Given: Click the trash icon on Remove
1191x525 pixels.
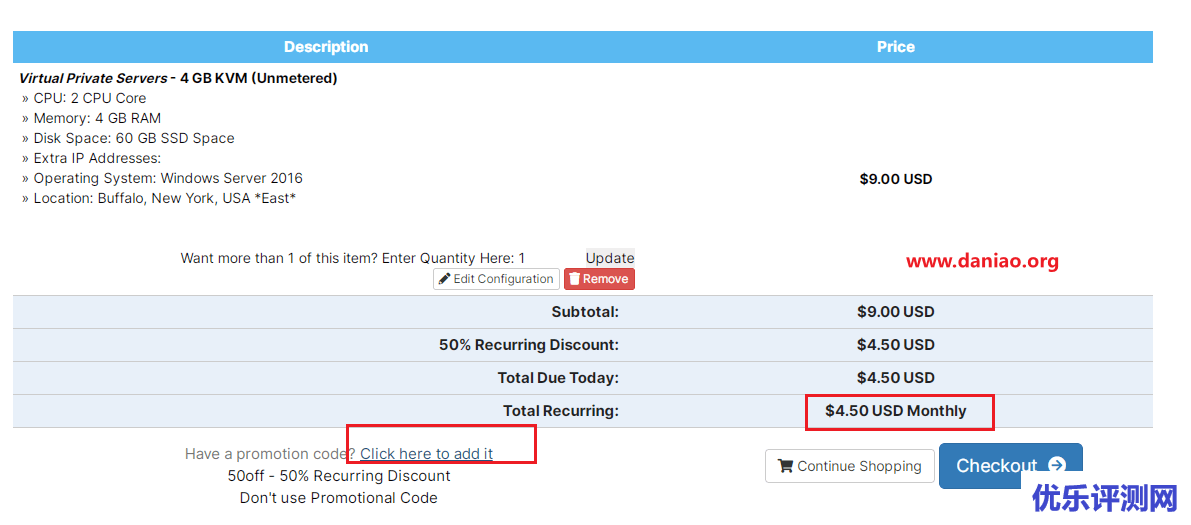Looking at the screenshot, I should coord(575,279).
